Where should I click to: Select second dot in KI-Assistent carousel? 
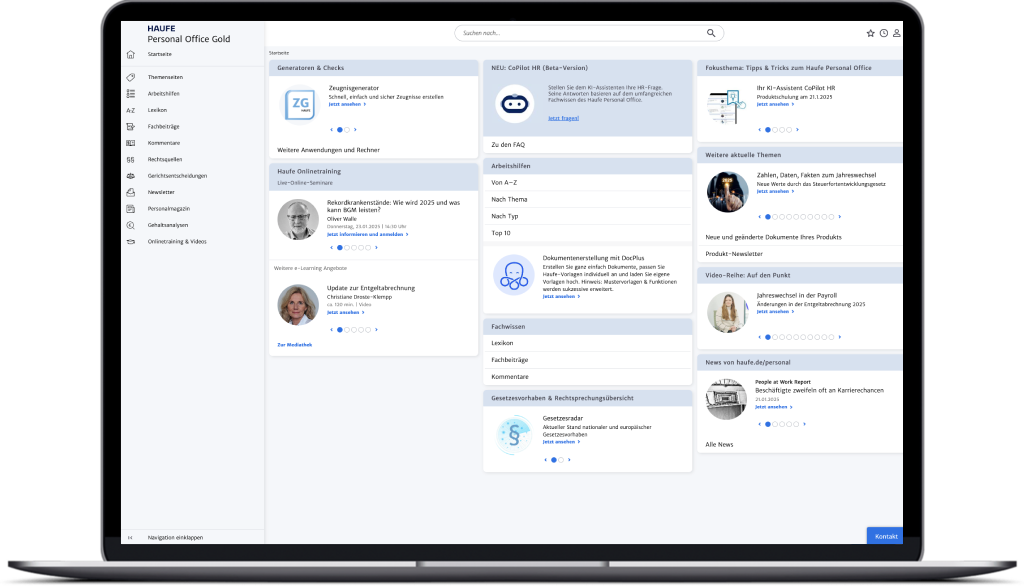(775, 130)
